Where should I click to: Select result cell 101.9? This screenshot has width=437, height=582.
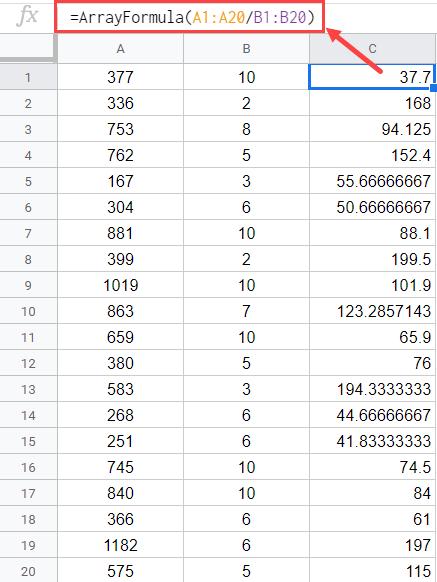[x=372, y=285]
